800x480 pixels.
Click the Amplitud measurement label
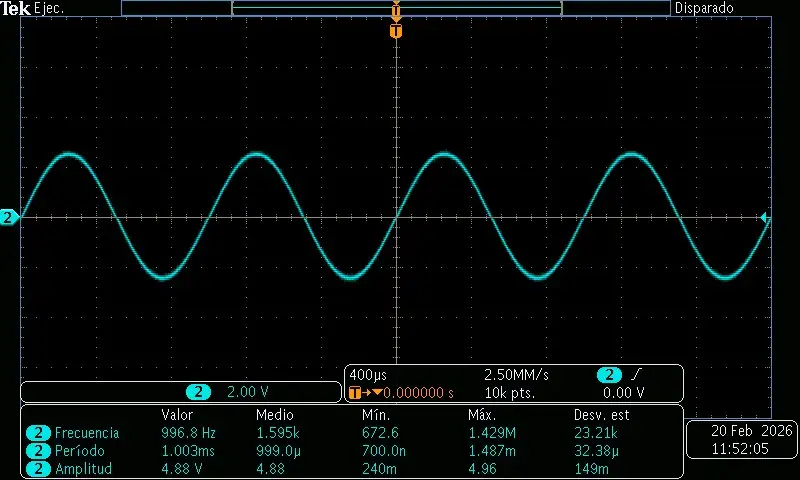coord(83,469)
